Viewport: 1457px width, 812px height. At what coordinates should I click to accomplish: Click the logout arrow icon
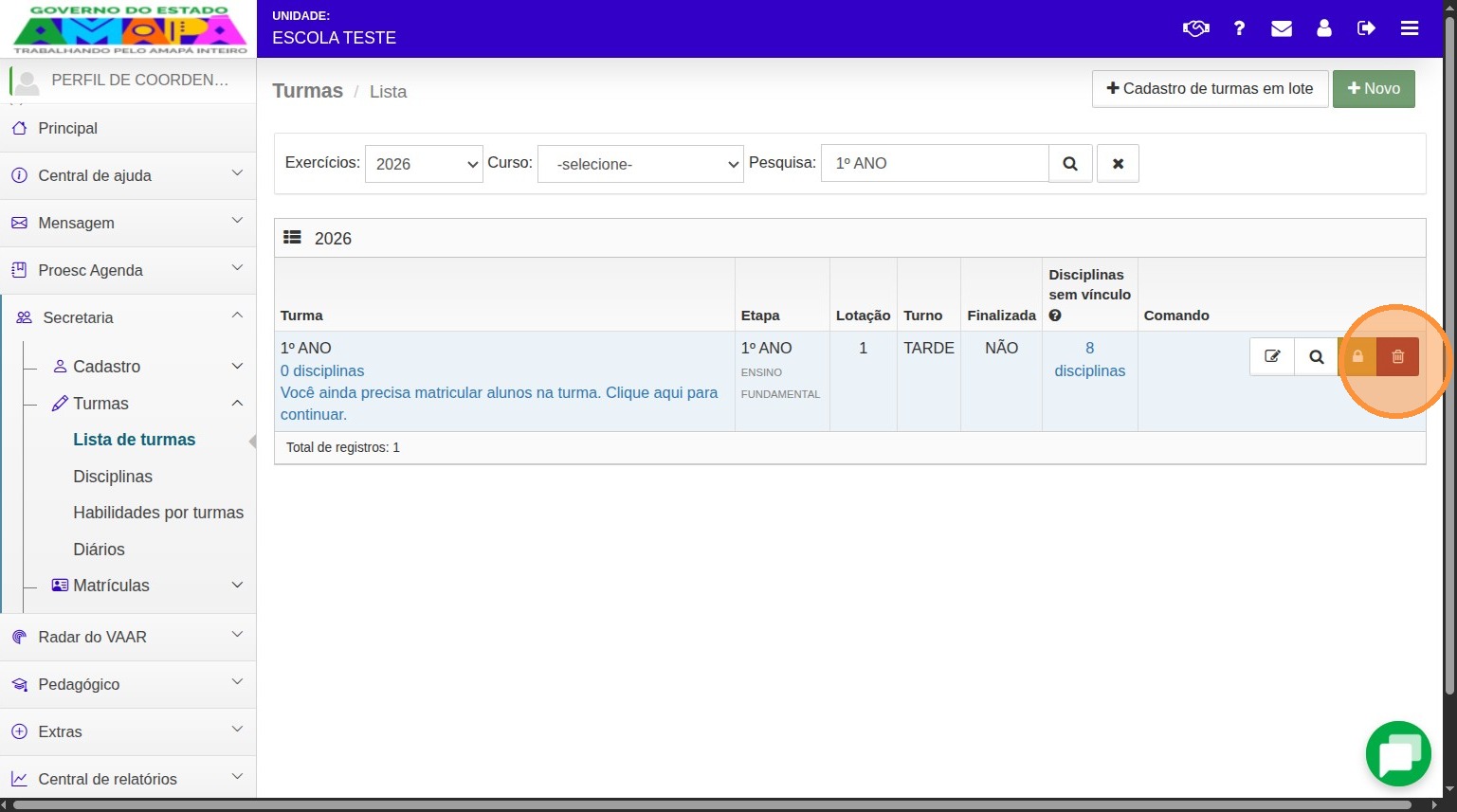click(x=1366, y=28)
